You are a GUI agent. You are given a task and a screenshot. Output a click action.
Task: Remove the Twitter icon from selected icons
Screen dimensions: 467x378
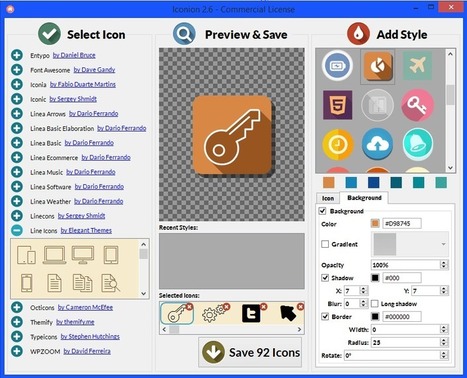tap(264, 306)
